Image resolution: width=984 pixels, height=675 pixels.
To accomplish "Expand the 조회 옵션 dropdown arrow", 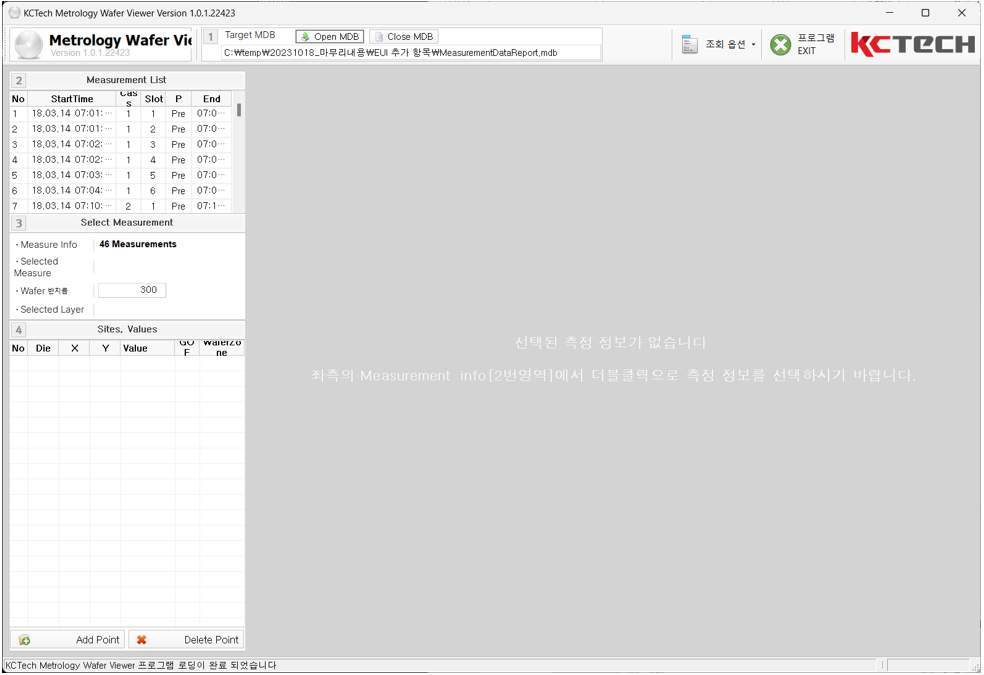I will coord(754,45).
